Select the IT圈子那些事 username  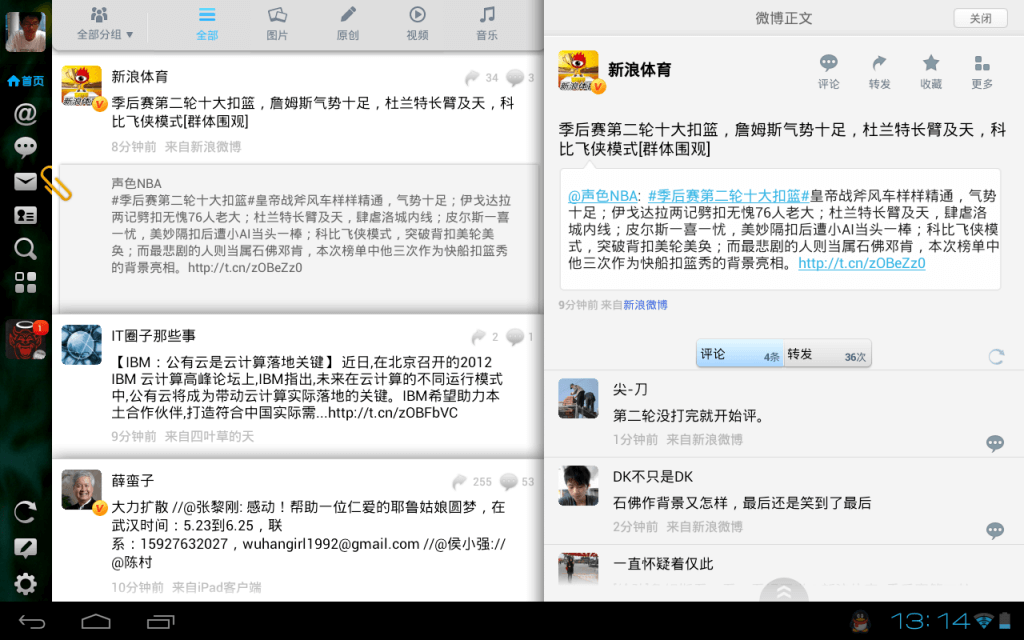coord(153,336)
